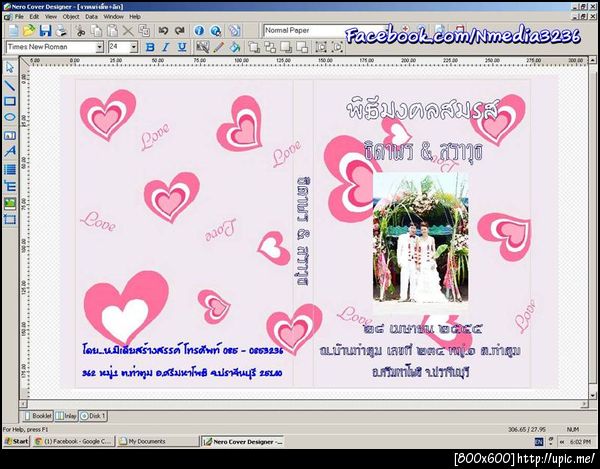The width and height of the screenshot is (600, 469).
Task: Open the Window menu
Action: [x=114, y=17]
